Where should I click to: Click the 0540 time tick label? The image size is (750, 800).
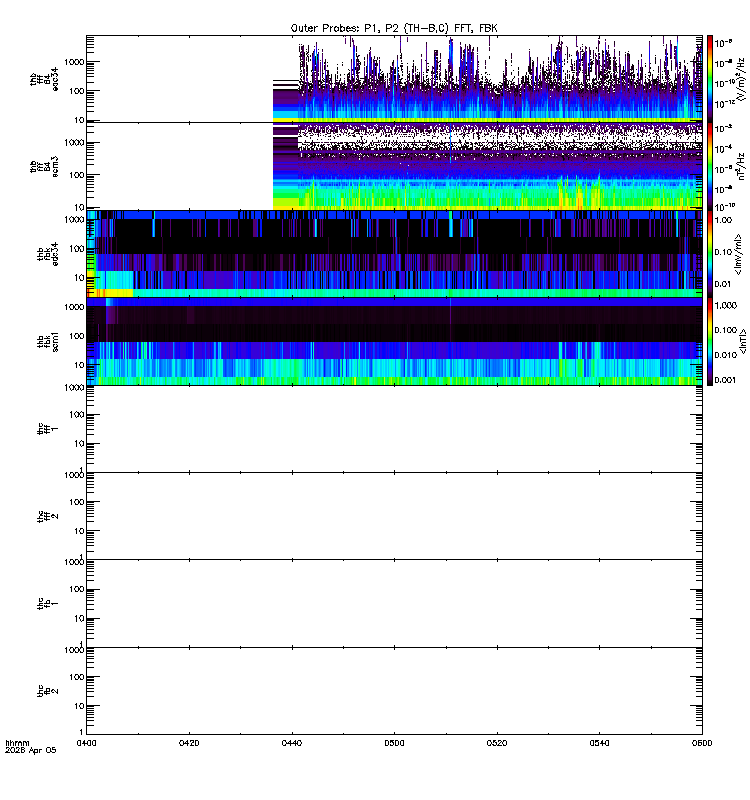(x=599, y=743)
